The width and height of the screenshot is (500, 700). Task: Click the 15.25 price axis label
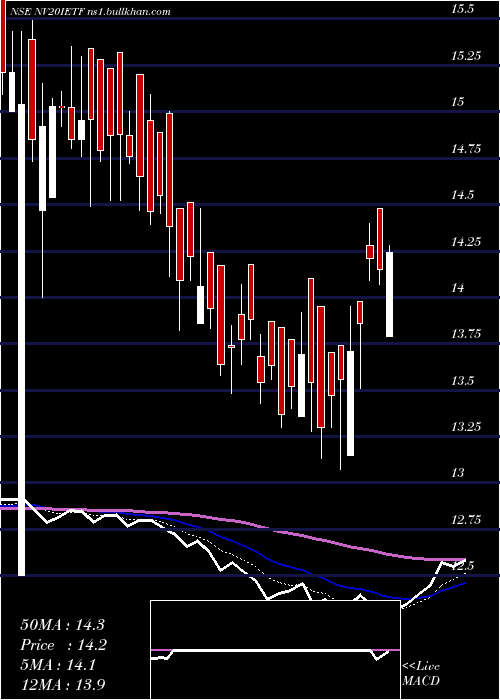coord(466,56)
